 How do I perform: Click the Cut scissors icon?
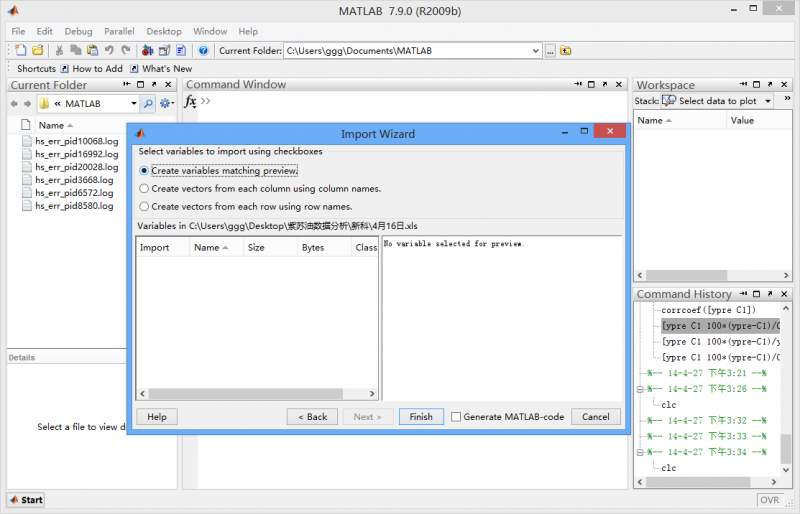click(59, 50)
